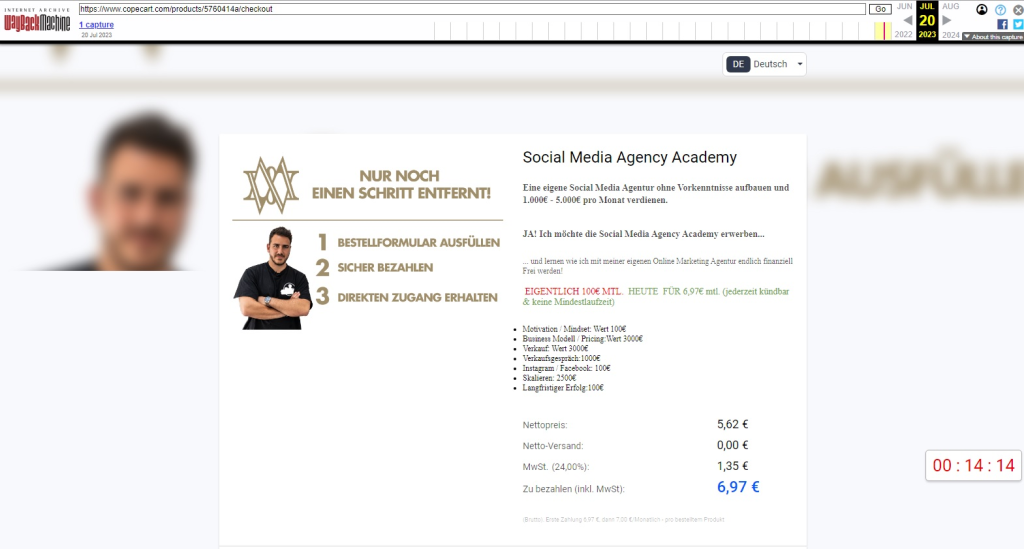Viewport: 1024px width, 549px height.
Task: Click the highlighted timeline capture marker
Action: (x=884, y=31)
